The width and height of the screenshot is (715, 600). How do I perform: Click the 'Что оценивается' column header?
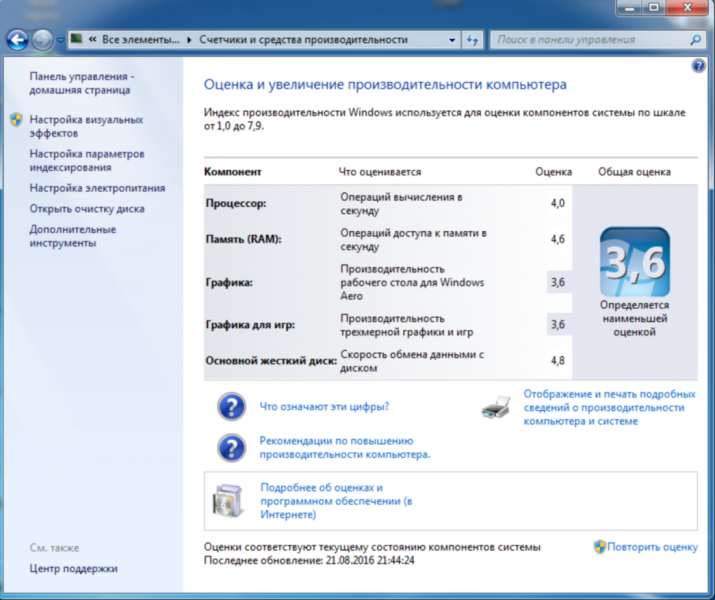click(x=380, y=172)
